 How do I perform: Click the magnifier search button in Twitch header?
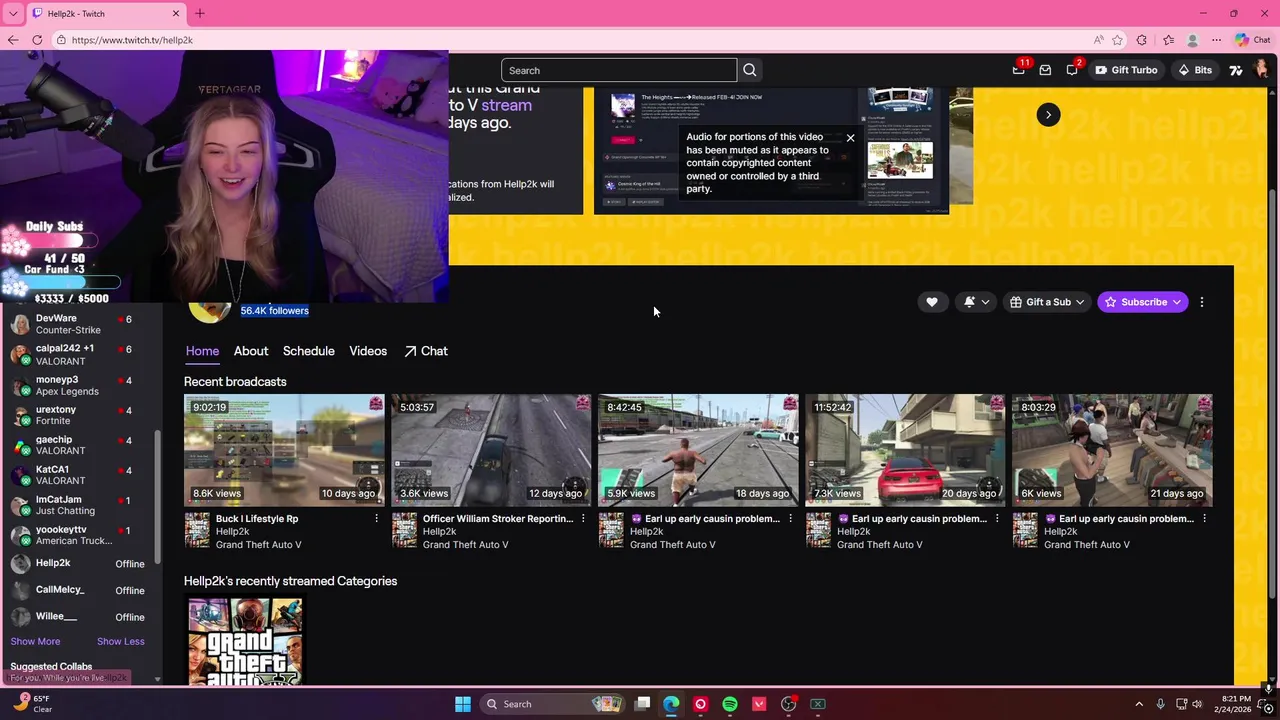pos(750,70)
